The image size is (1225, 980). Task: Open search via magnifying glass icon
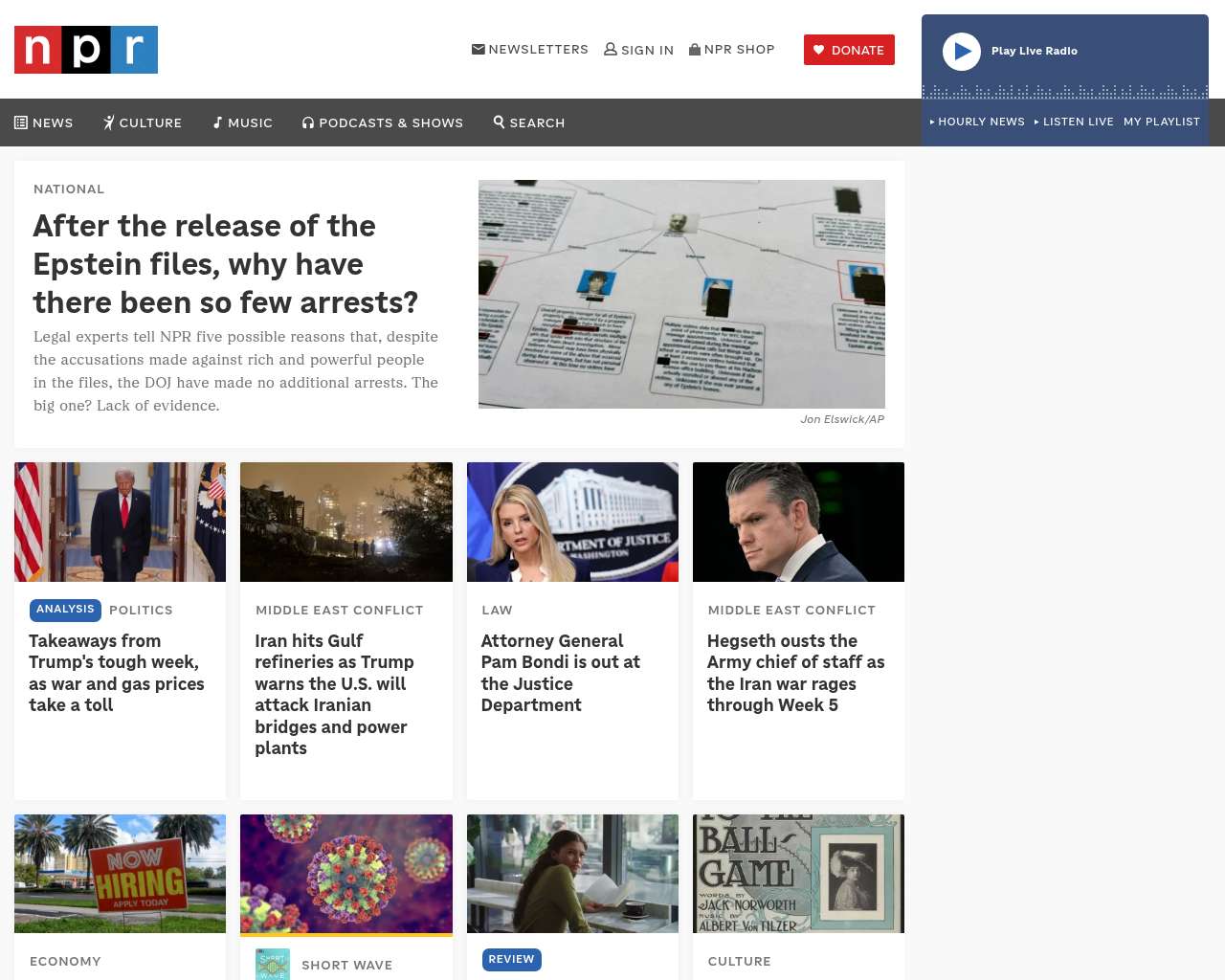pyautogui.click(x=499, y=122)
